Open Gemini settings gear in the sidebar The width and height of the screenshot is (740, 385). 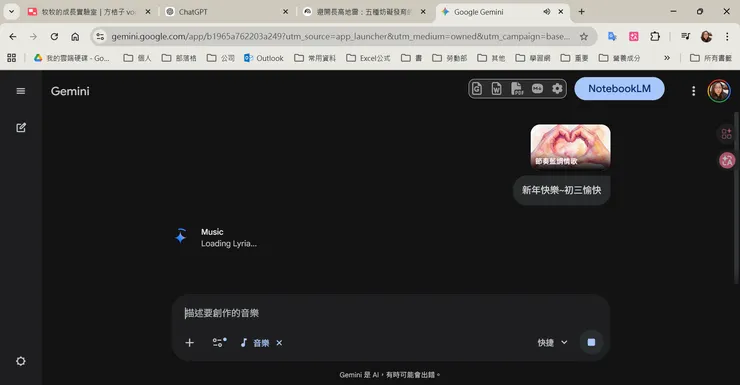click(21, 361)
